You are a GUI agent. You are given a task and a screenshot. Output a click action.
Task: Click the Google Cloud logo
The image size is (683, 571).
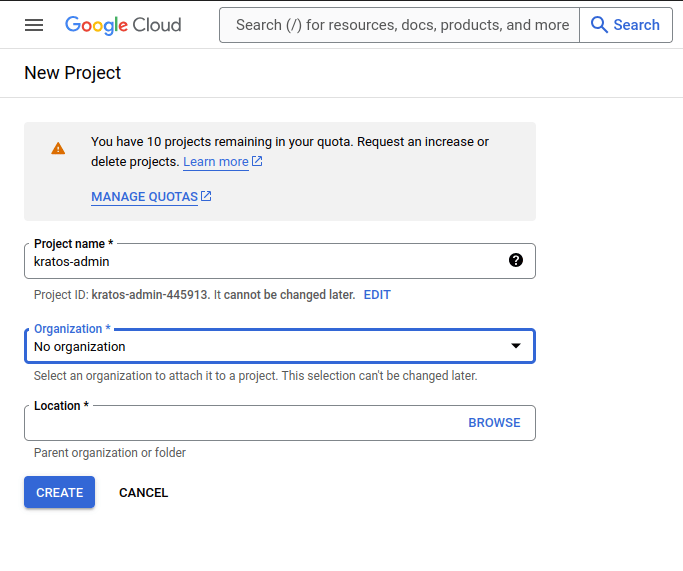point(123,25)
